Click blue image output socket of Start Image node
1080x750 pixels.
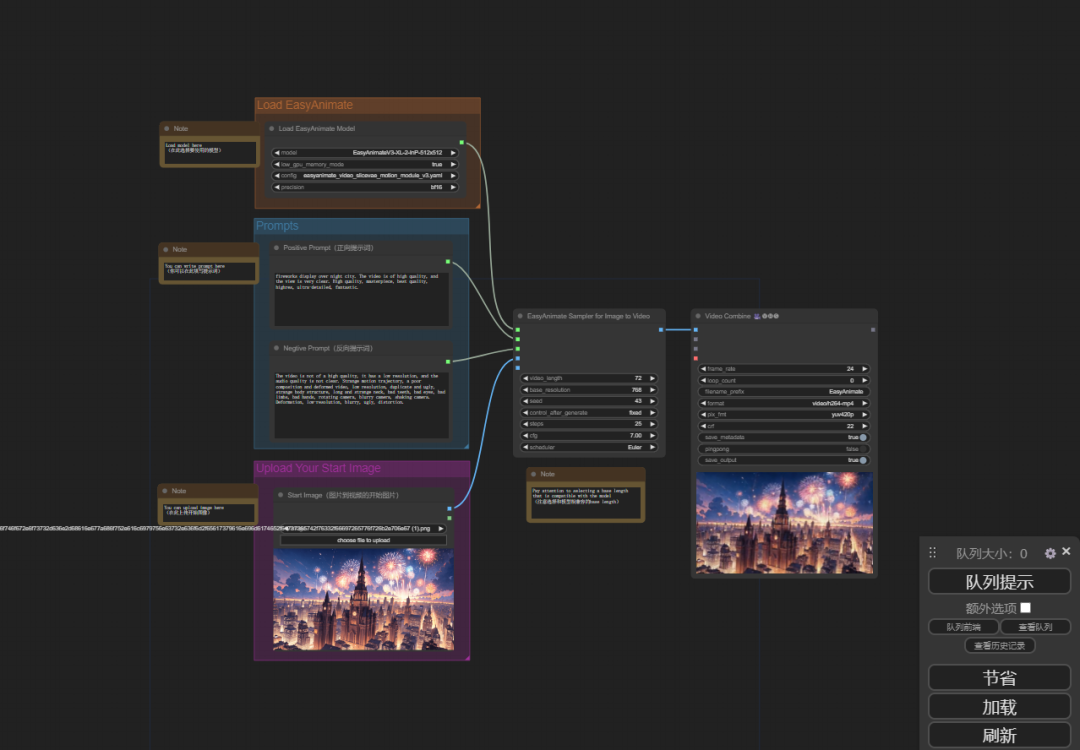tap(449, 509)
